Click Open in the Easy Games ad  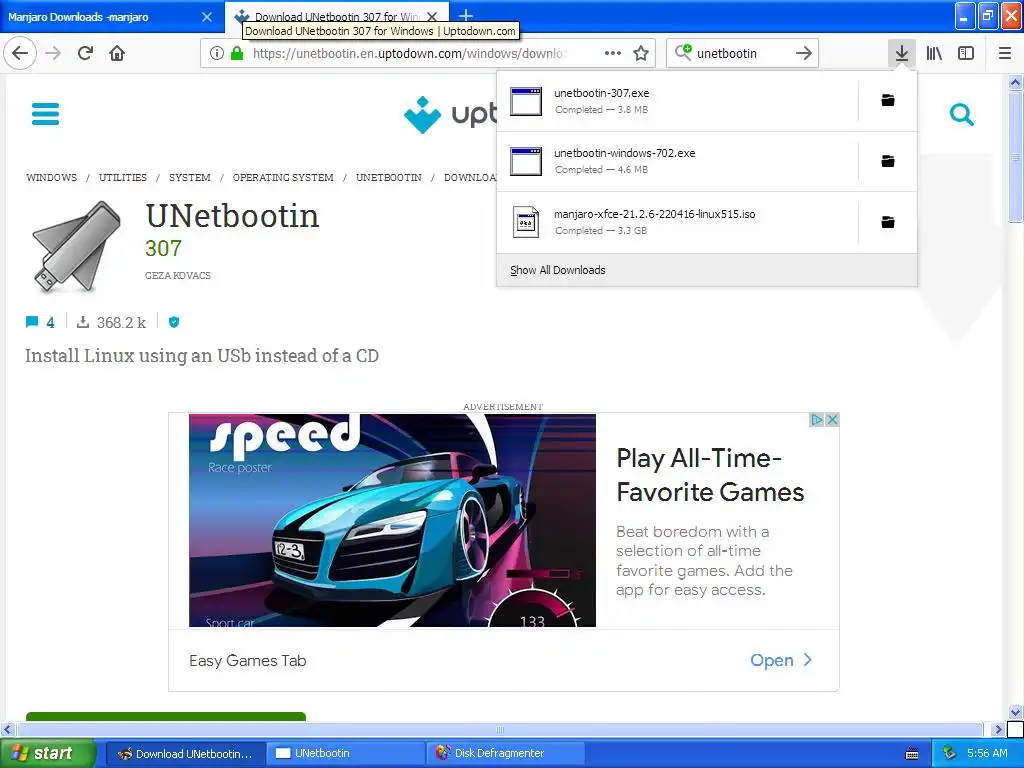(781, 660)
